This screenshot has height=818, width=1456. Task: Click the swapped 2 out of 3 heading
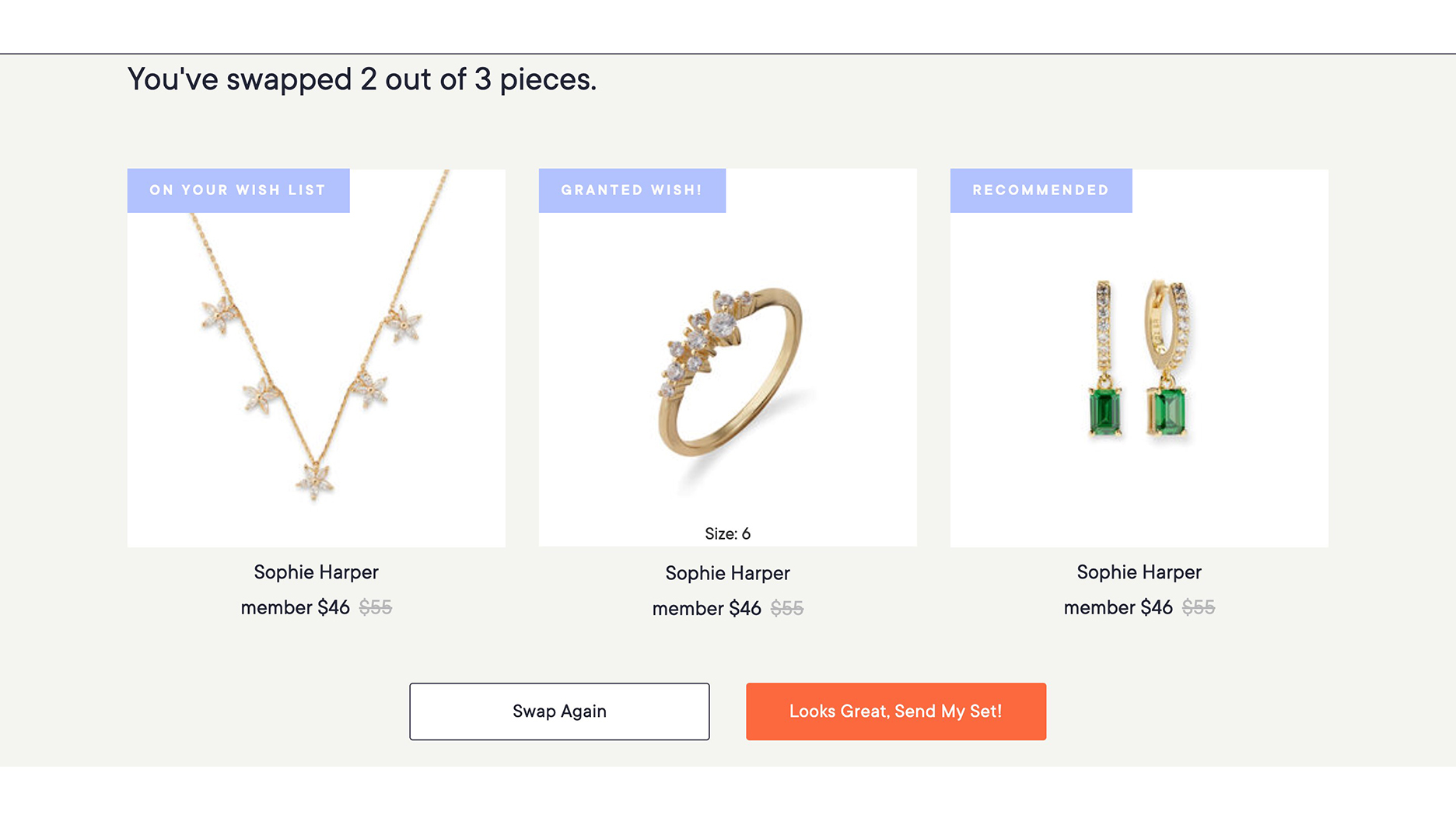362,79
